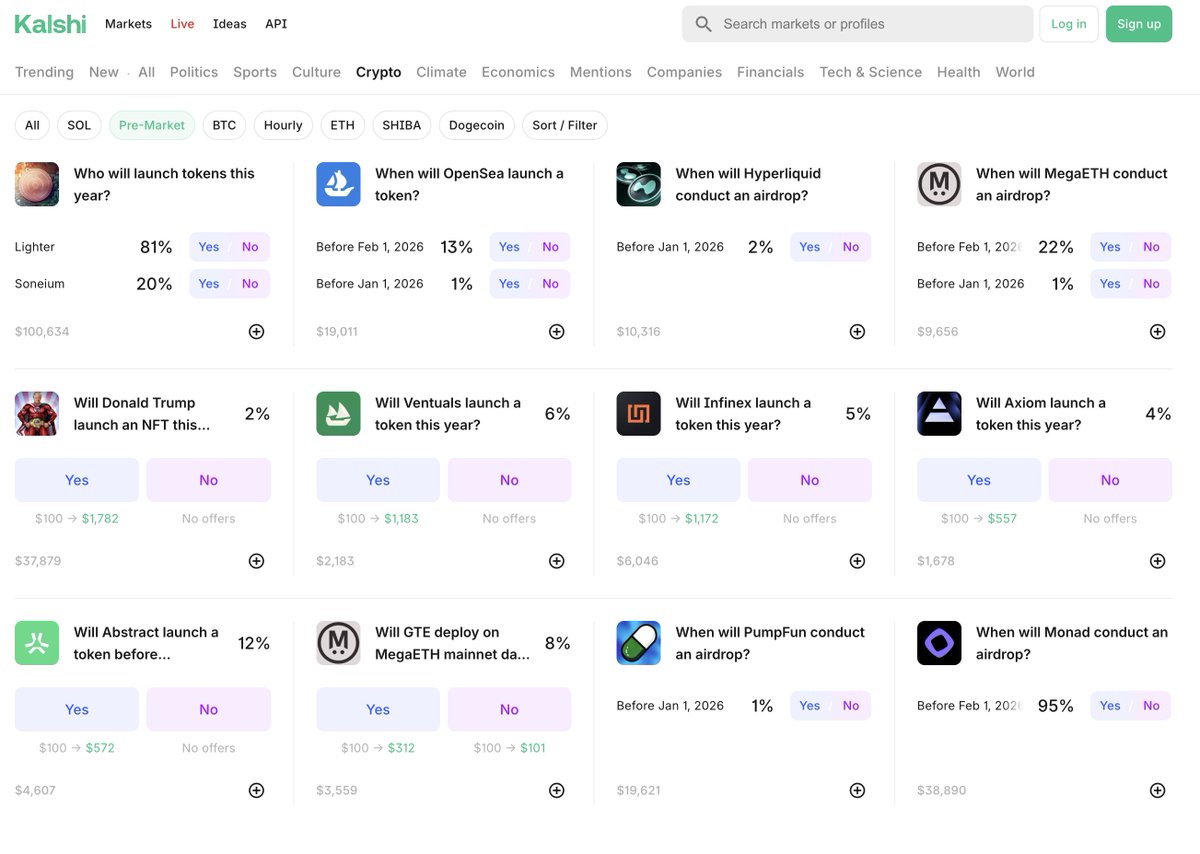Switch to the Tech & Science tab
1200x854 pixels.
870,72
